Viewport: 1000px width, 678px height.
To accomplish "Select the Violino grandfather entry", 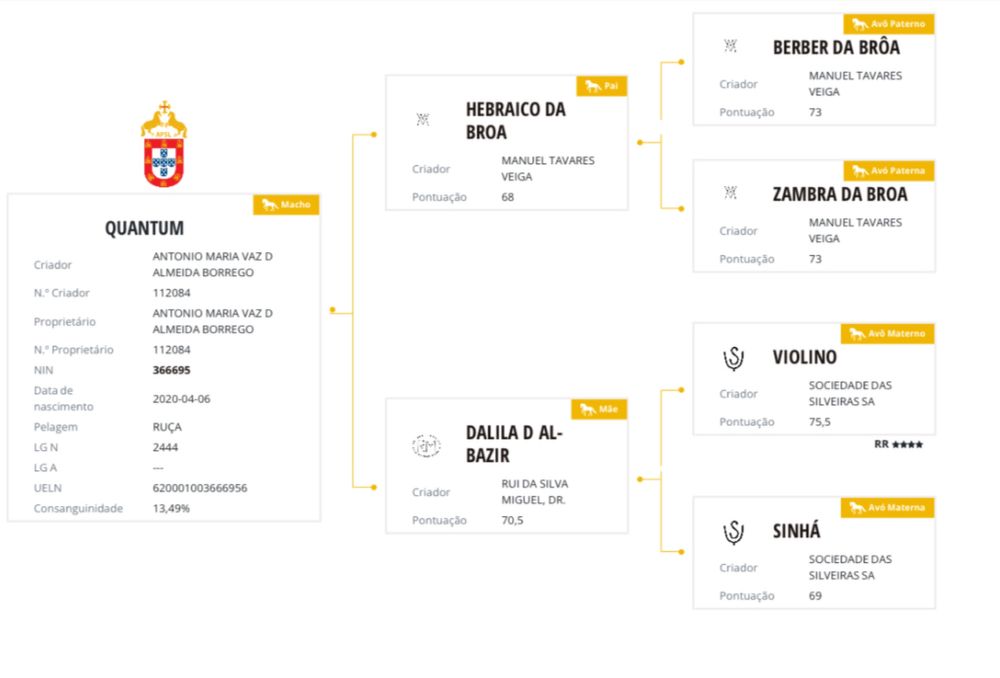I will (804, 357).
